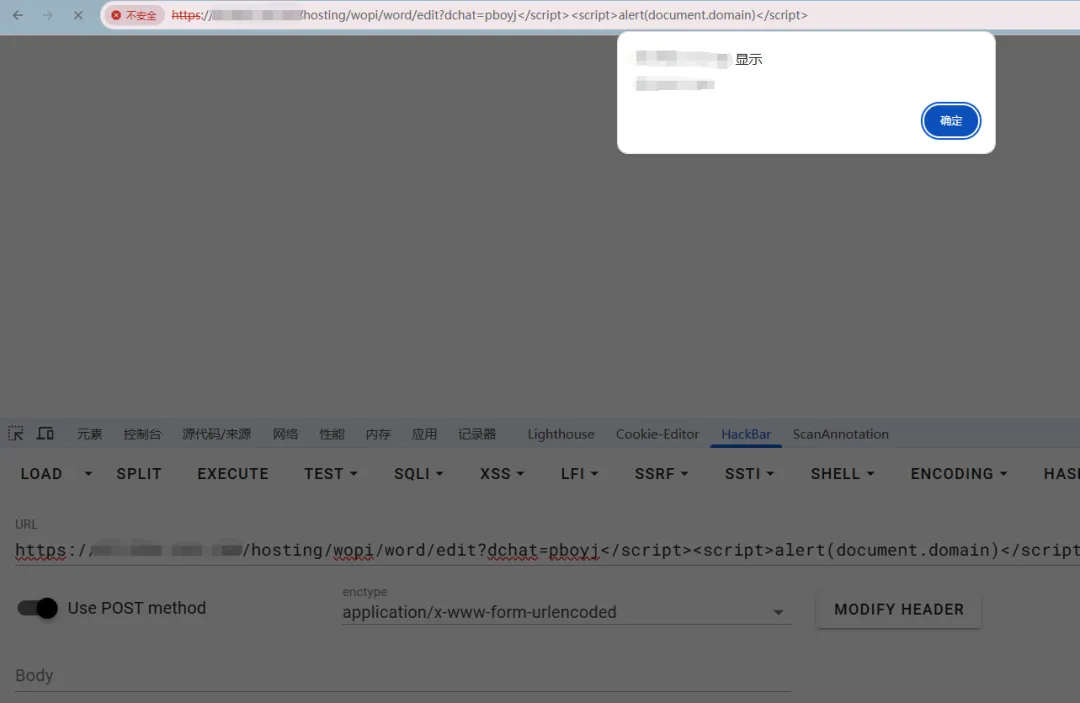The image size is (1080, 703).
Task: Open the ENCODING dropdown menu
Action: 959,474
